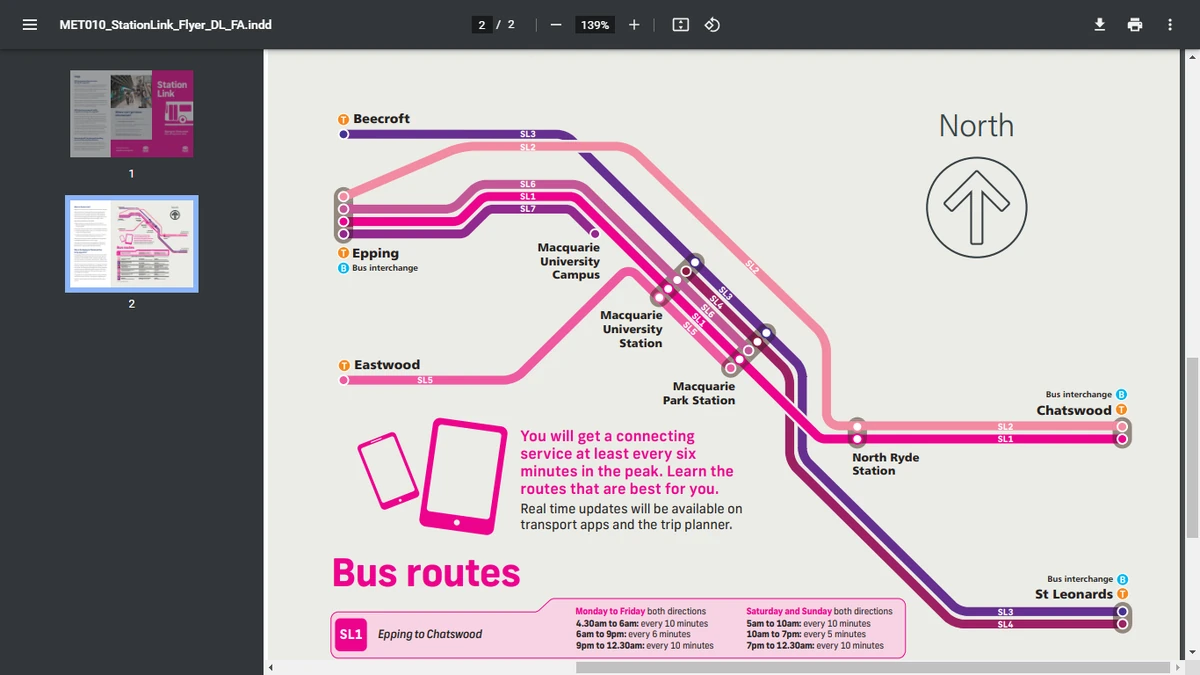Rotate the page counterclockwise
This screenshot has height=675, width=1200.
tap(712, 24)
